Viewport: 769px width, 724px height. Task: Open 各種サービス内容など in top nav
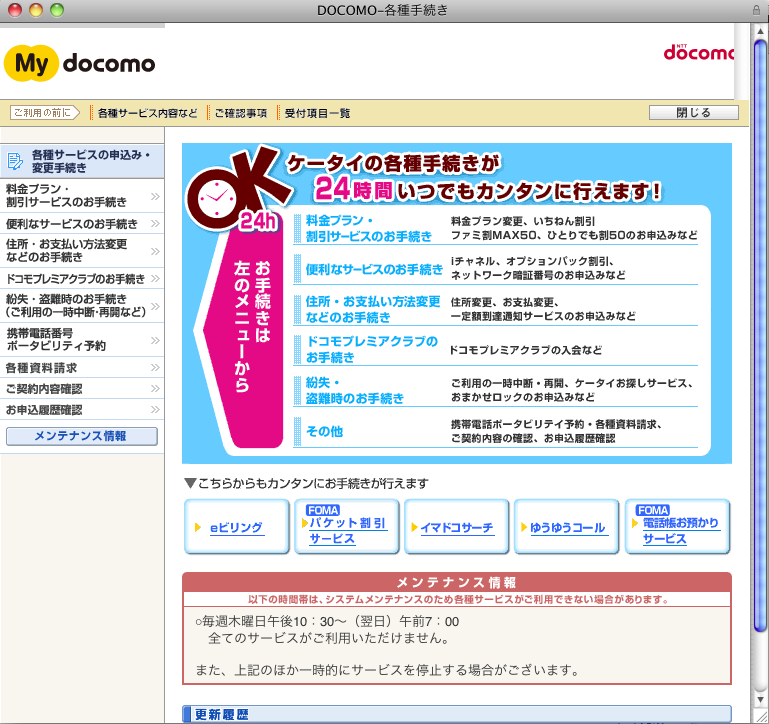pos(147,113)
